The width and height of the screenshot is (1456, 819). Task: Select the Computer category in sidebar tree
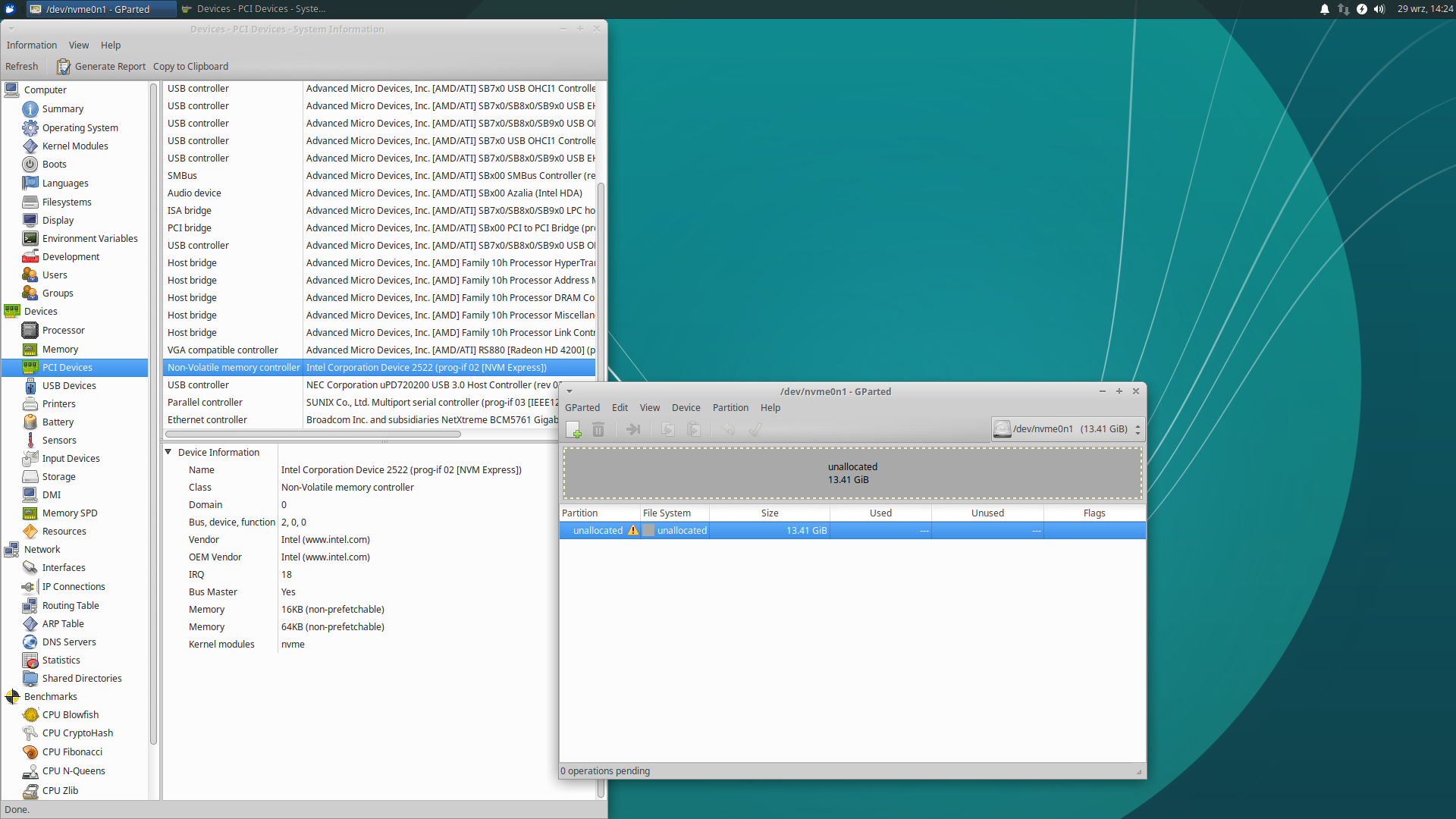[45, 90]
